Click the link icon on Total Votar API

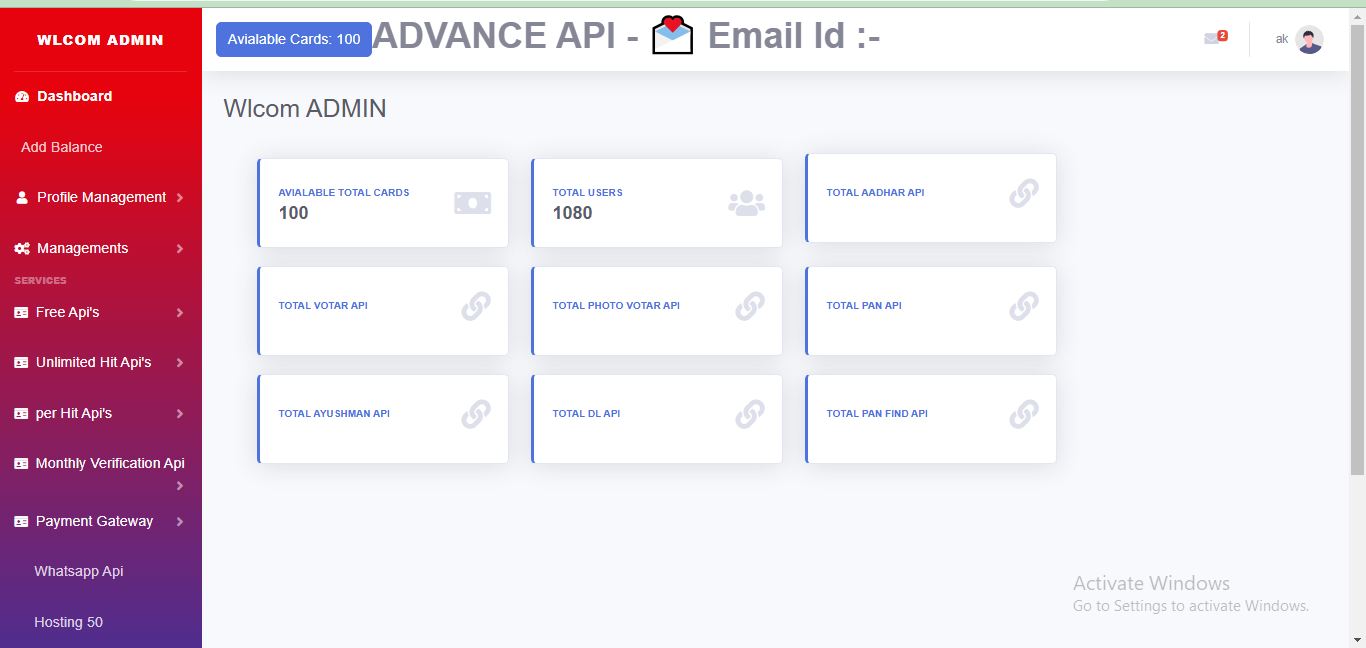point(476,306)
